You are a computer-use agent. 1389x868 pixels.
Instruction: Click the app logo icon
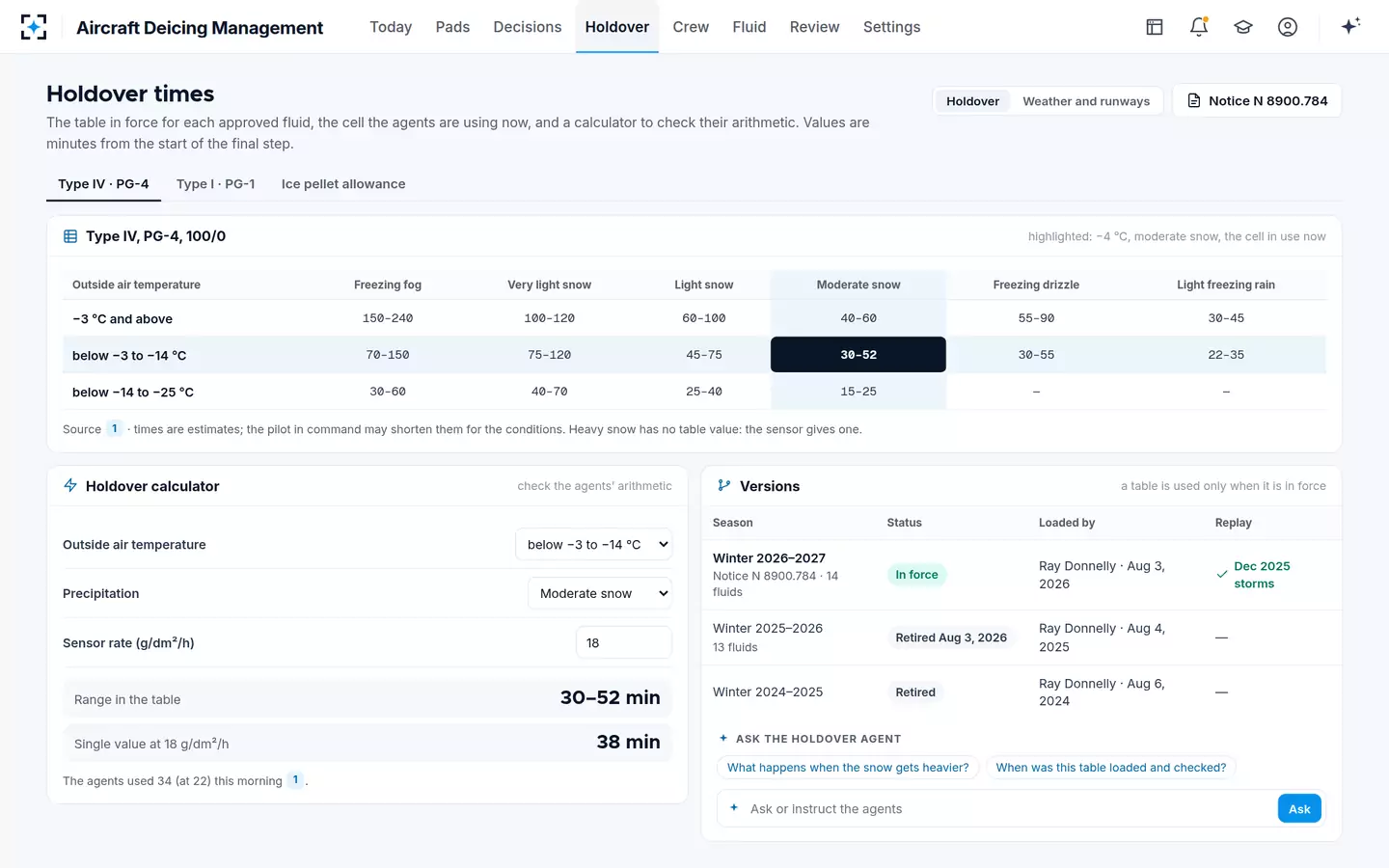[34, 27]
